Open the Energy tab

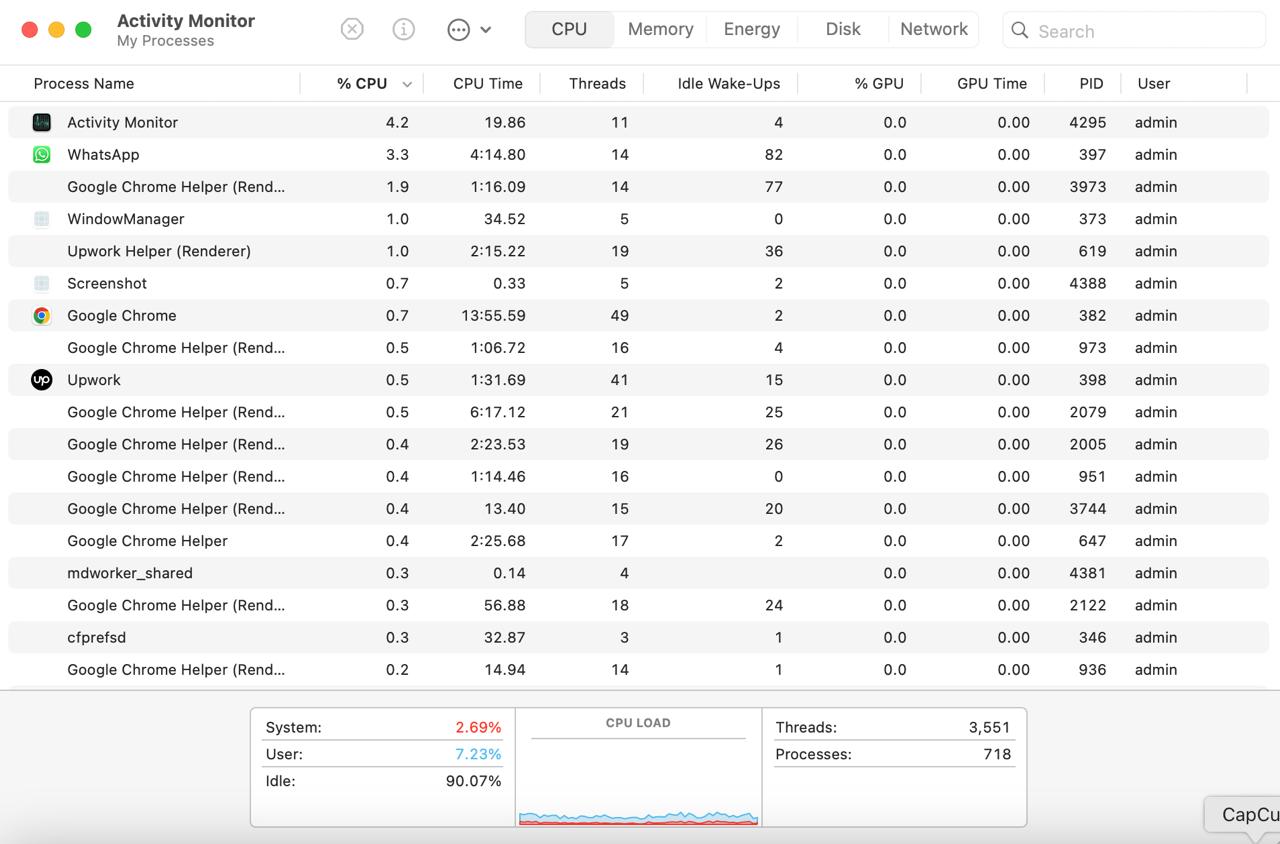[751, 29]
